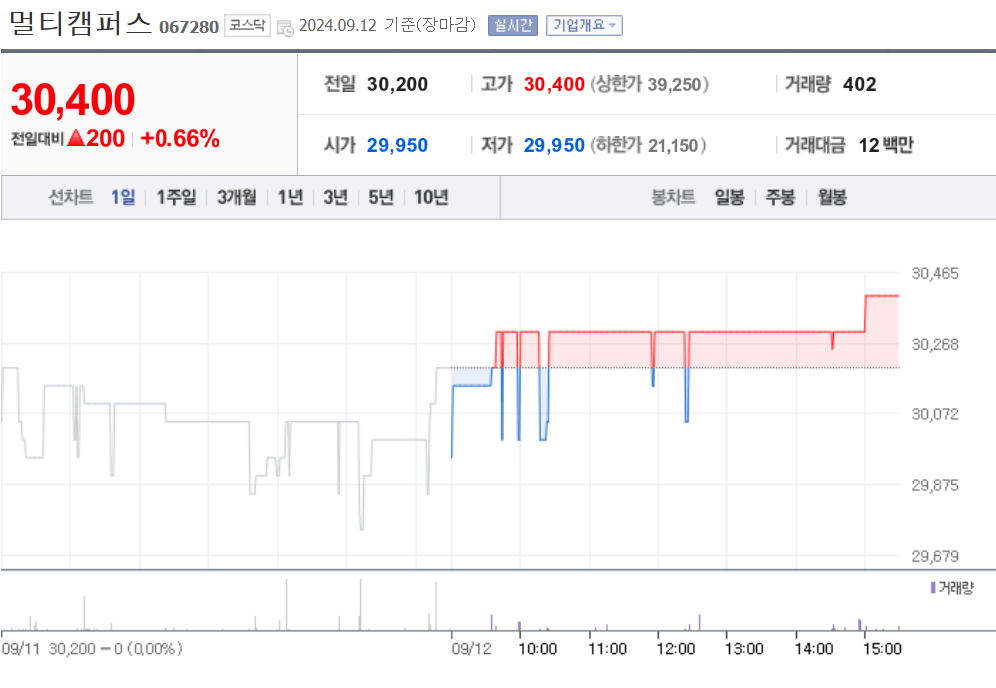The height and width of the screenshot is (688, 996).
Task: Click the 멀티캠퍼스 stock name title
Action: point(81,24)
